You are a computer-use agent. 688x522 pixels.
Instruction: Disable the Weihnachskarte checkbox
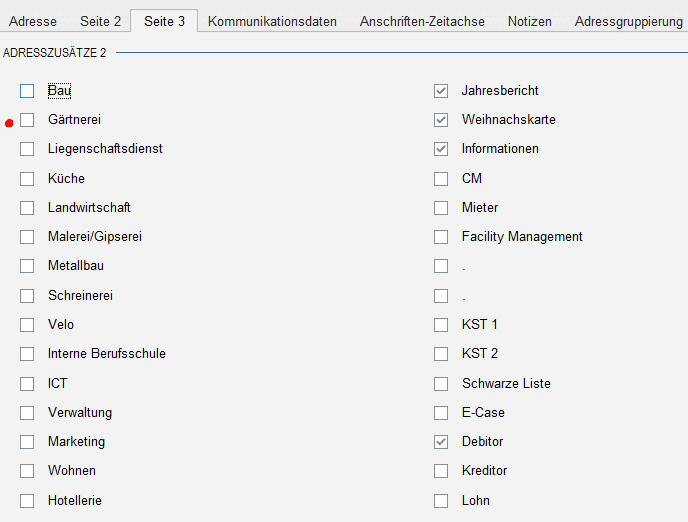click(441, 120)
